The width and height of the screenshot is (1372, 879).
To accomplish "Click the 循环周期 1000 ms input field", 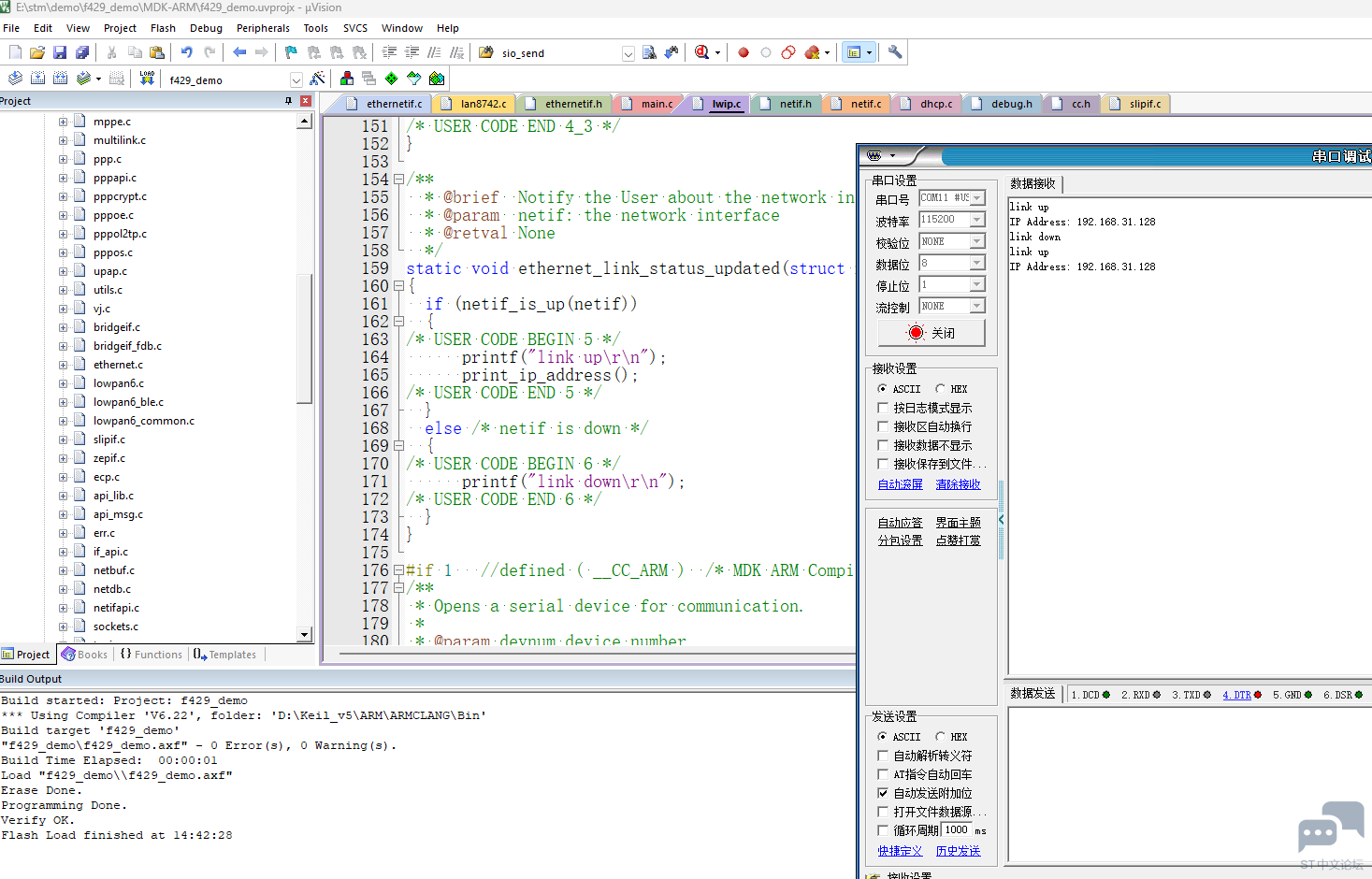I will coord(957,830).
